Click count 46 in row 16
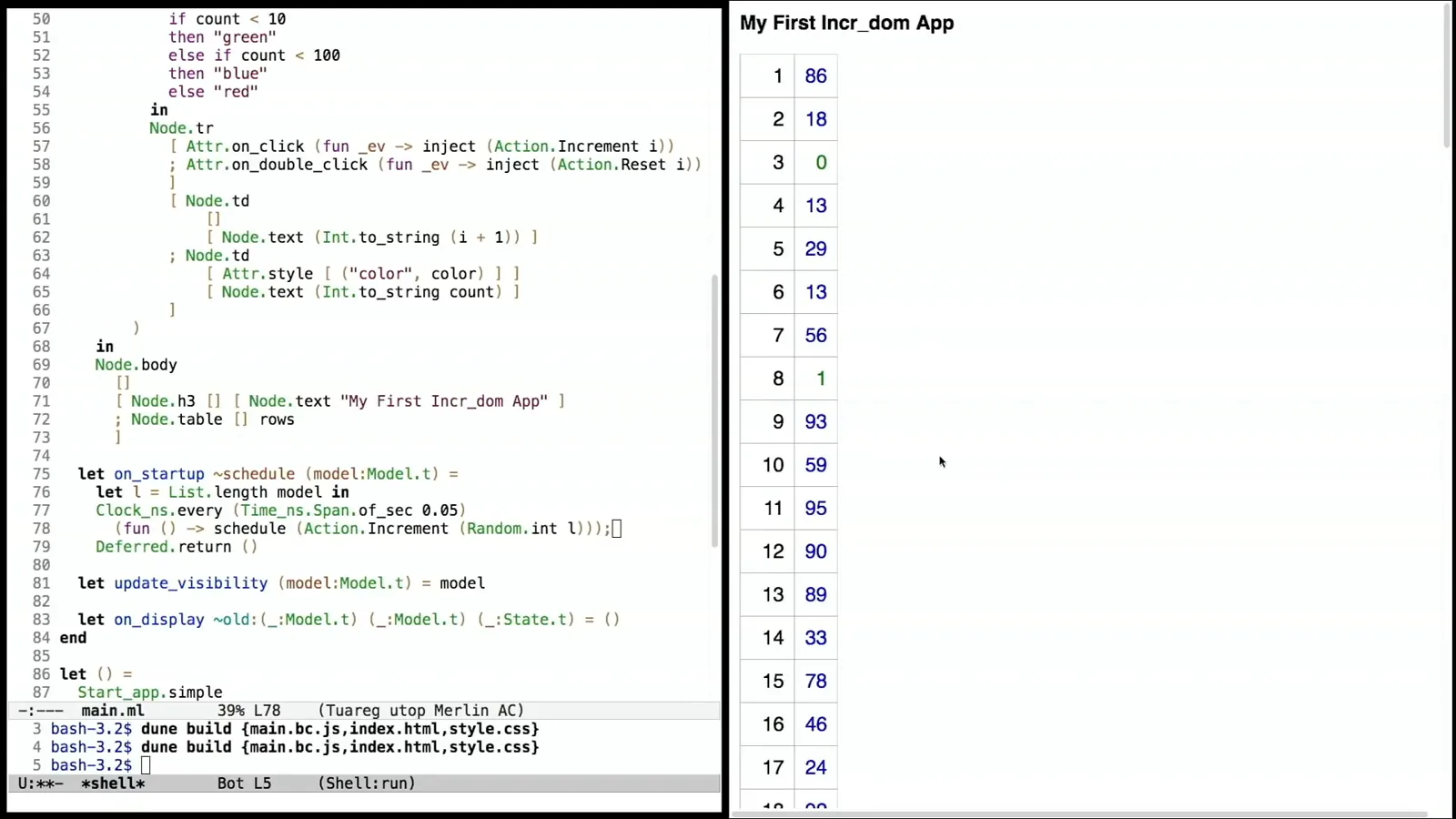 [x=815, y=724]
